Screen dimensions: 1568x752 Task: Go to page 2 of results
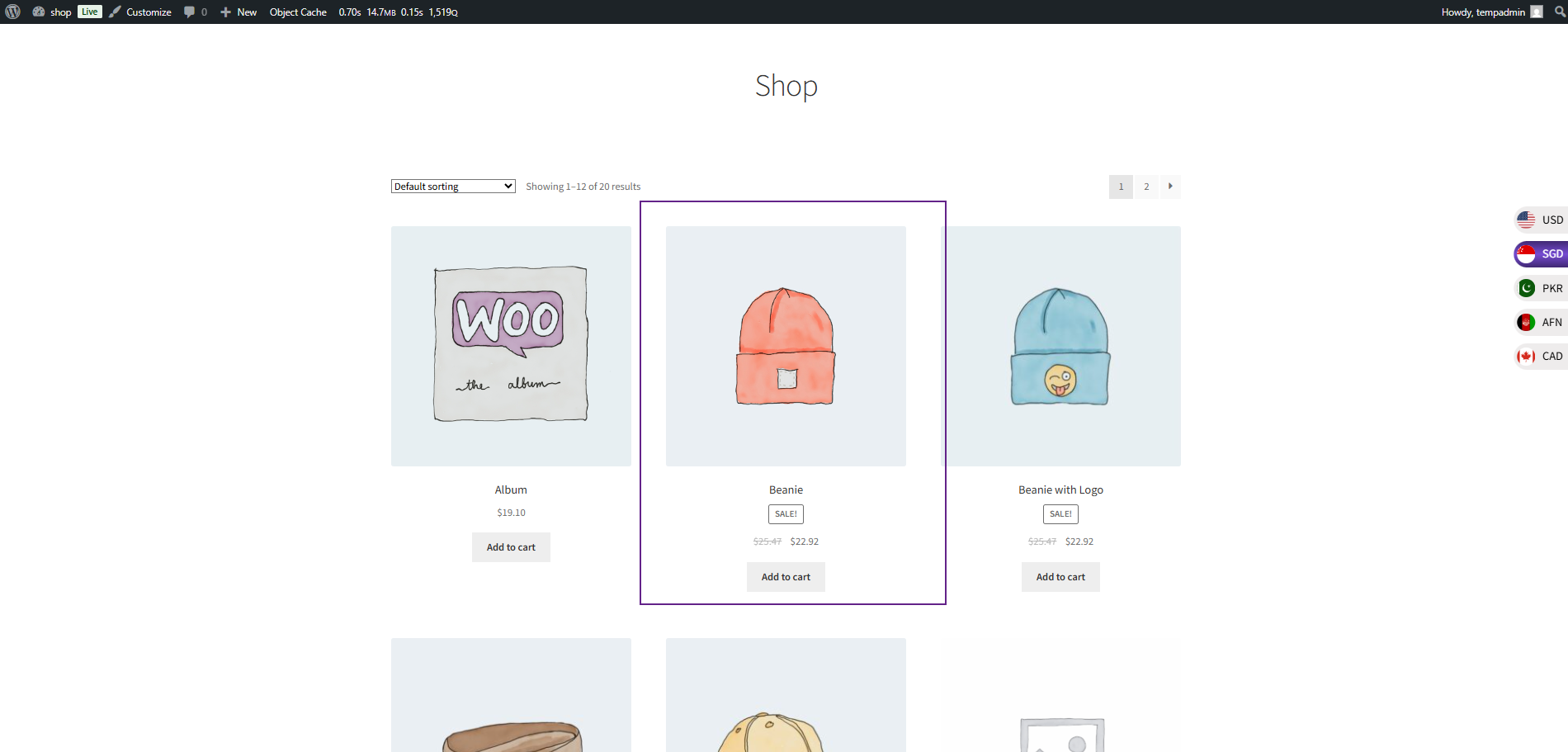(1146, 187)
